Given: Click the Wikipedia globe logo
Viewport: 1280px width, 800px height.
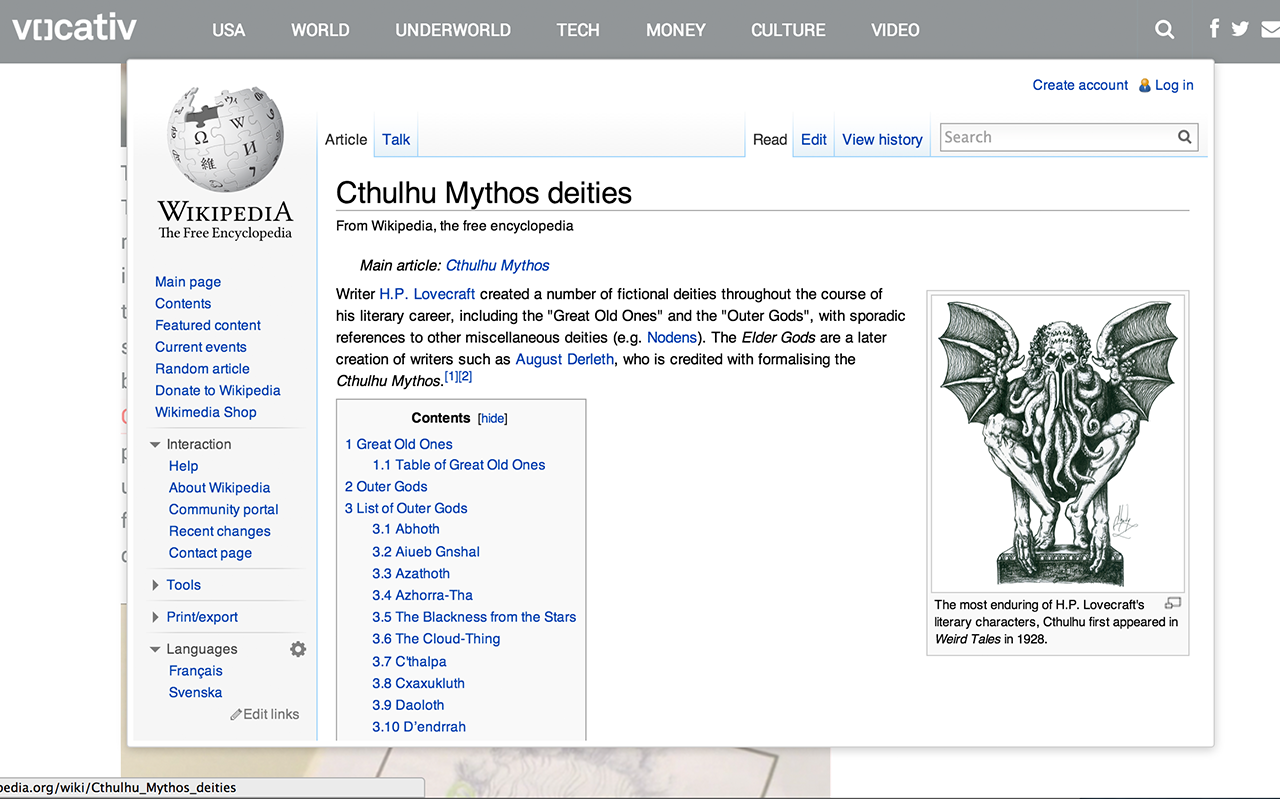Looking at the screenshot, I should coord(225,139).
